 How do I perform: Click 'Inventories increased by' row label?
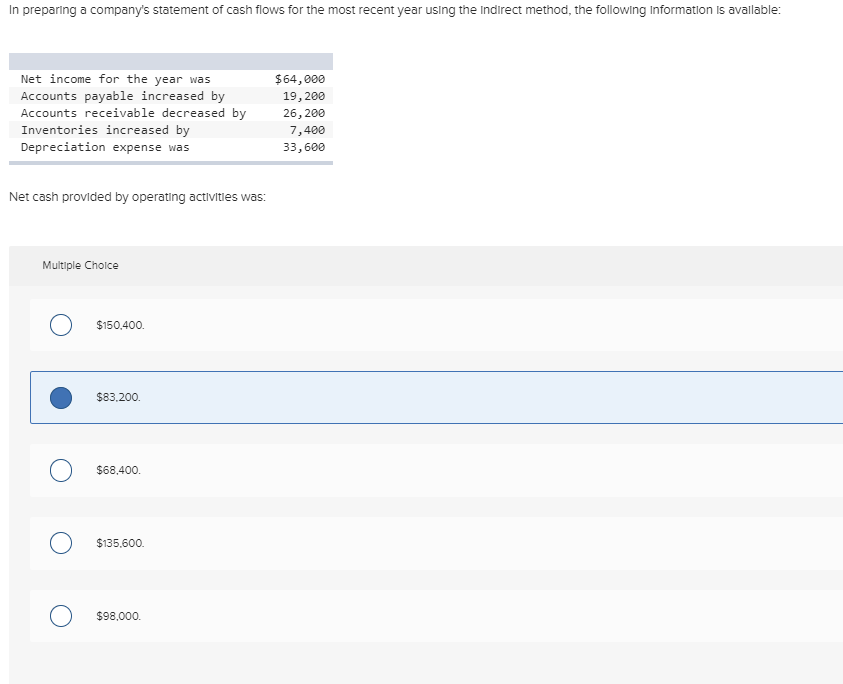pyautogui.click(x=105, y=130)
